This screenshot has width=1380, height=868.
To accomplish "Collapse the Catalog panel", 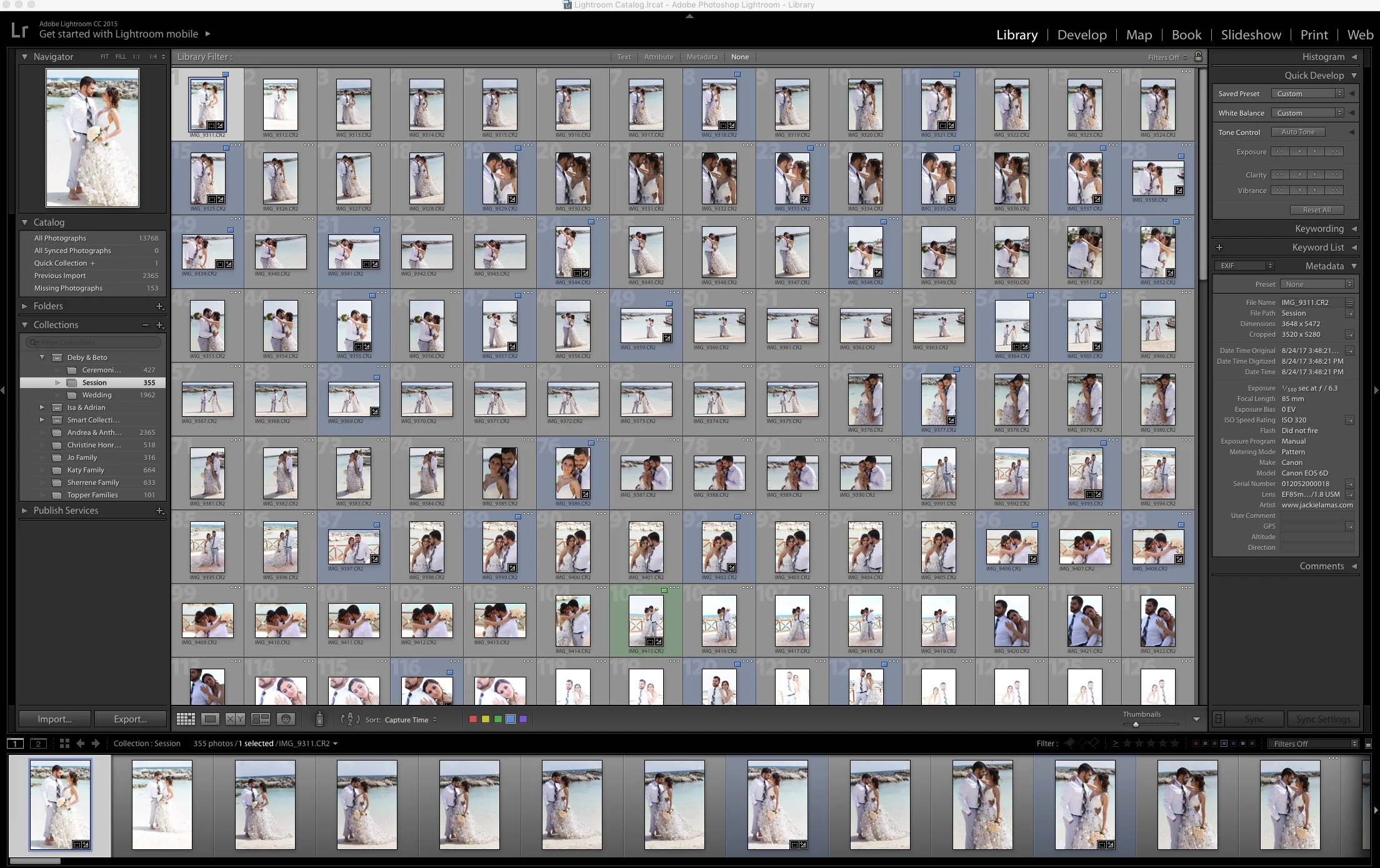I will click(x=25, y=222).
